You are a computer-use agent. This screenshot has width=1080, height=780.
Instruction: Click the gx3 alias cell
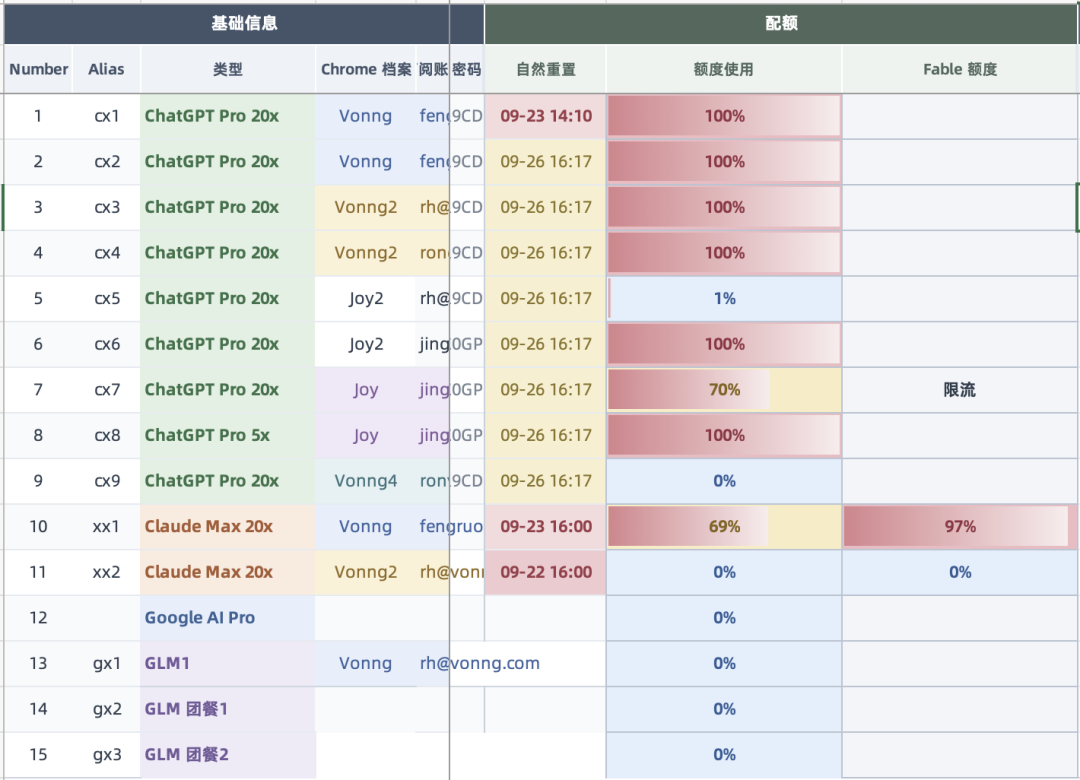[x=107, y=755]
